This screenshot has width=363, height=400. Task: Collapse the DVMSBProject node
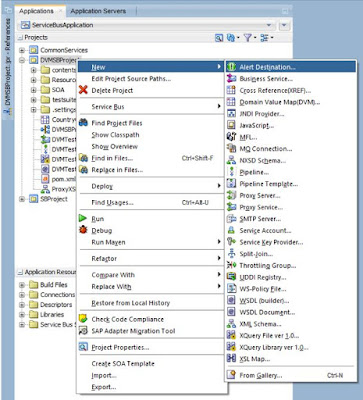22,60
